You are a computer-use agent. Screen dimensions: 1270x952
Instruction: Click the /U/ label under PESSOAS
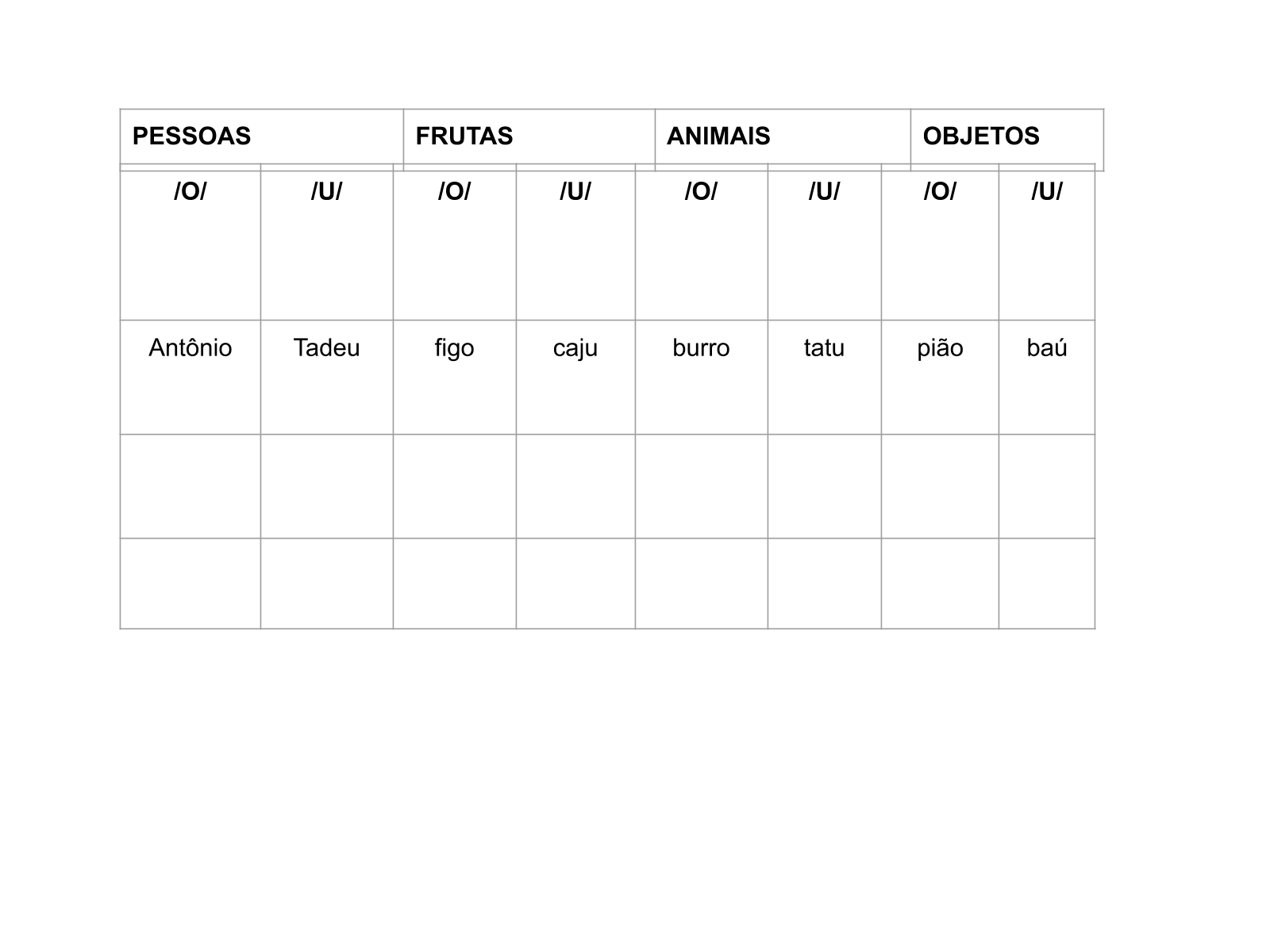tap(326, 191)
